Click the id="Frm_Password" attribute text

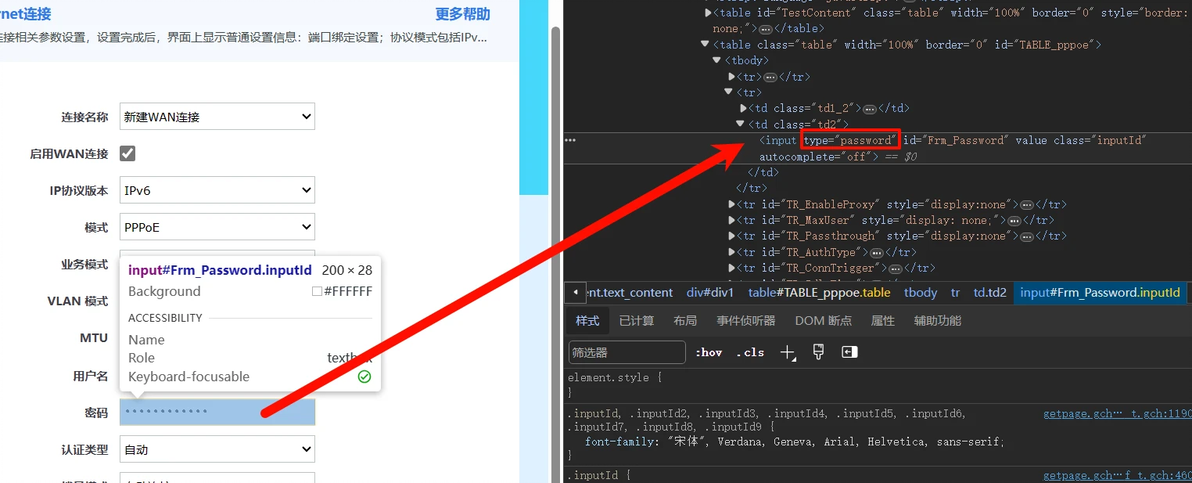coord(956,140)
